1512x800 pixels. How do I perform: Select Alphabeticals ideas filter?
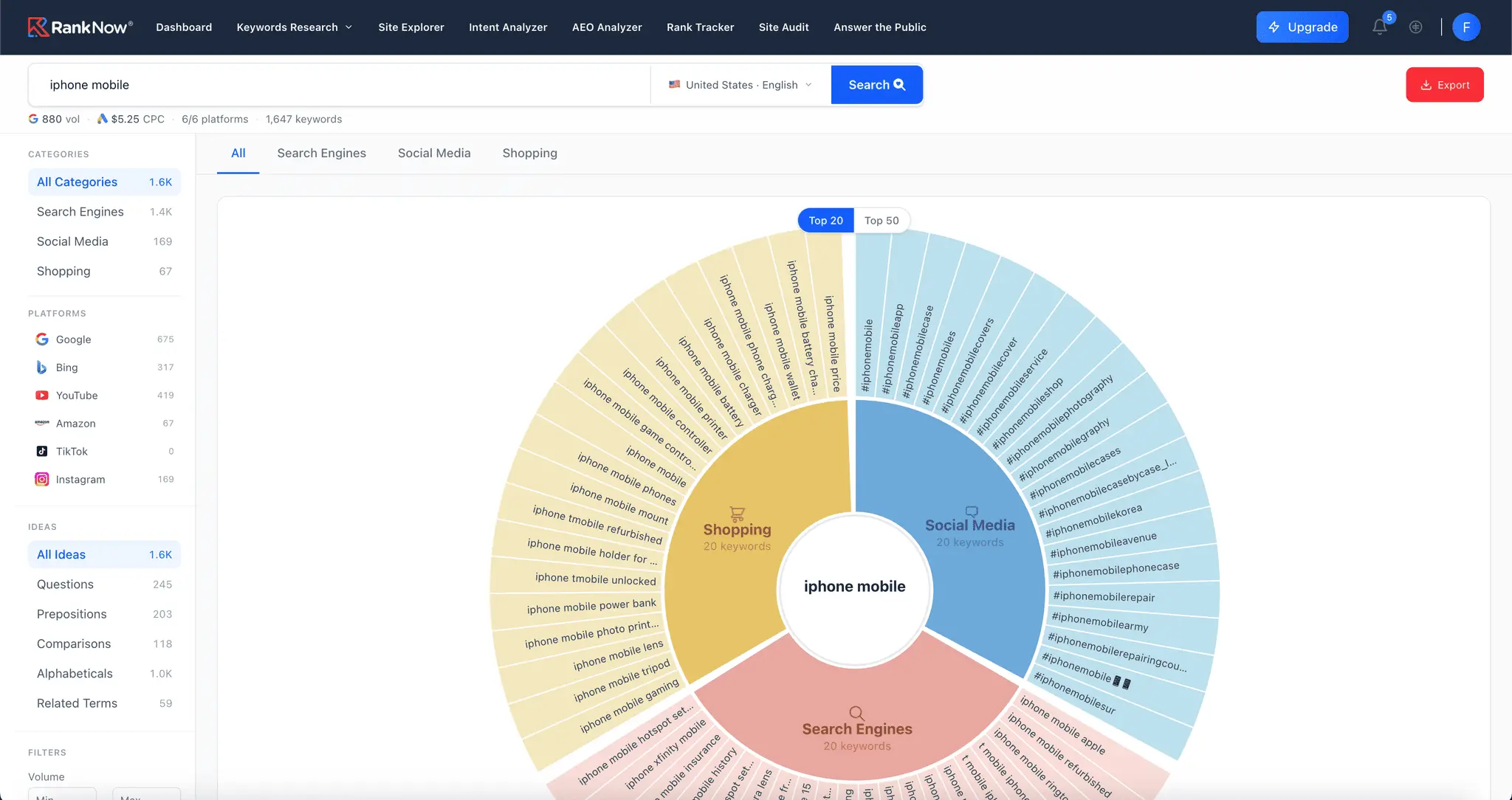click(104, 674)
